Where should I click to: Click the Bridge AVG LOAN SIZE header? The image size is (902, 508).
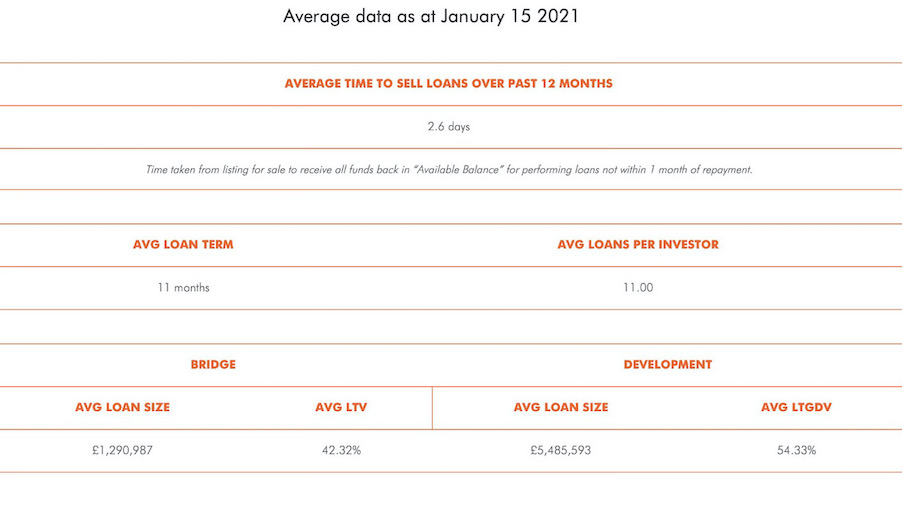pyautogui.click(x=123, y=407)
